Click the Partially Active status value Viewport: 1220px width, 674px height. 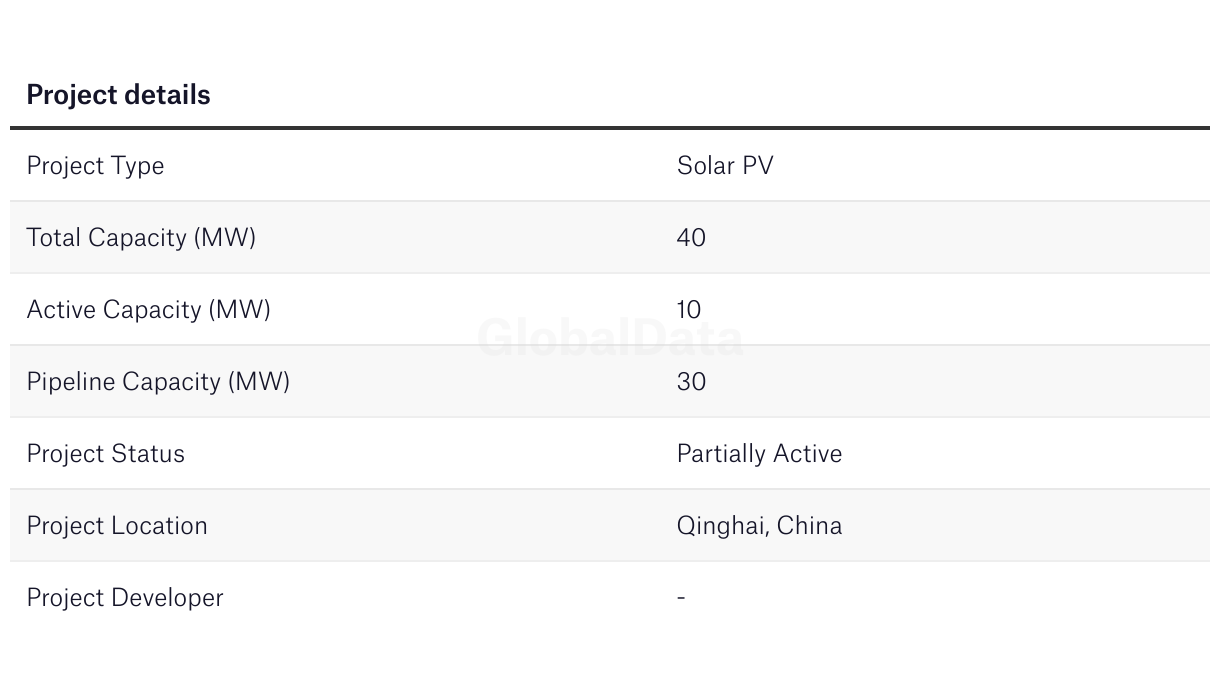pyautogui.click(x=759, y=454)
